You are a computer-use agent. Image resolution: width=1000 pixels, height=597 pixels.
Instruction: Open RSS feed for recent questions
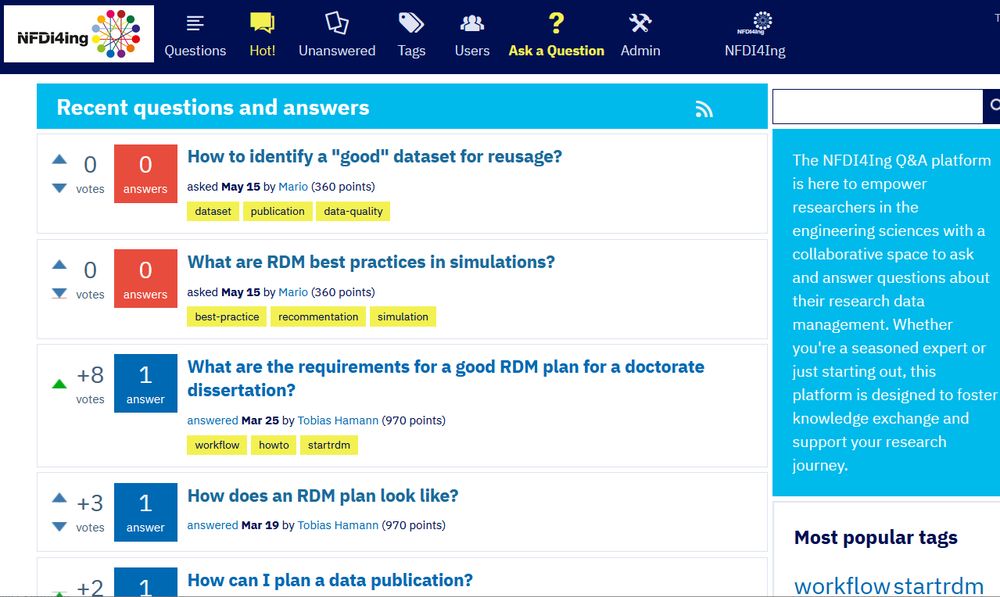704,109
